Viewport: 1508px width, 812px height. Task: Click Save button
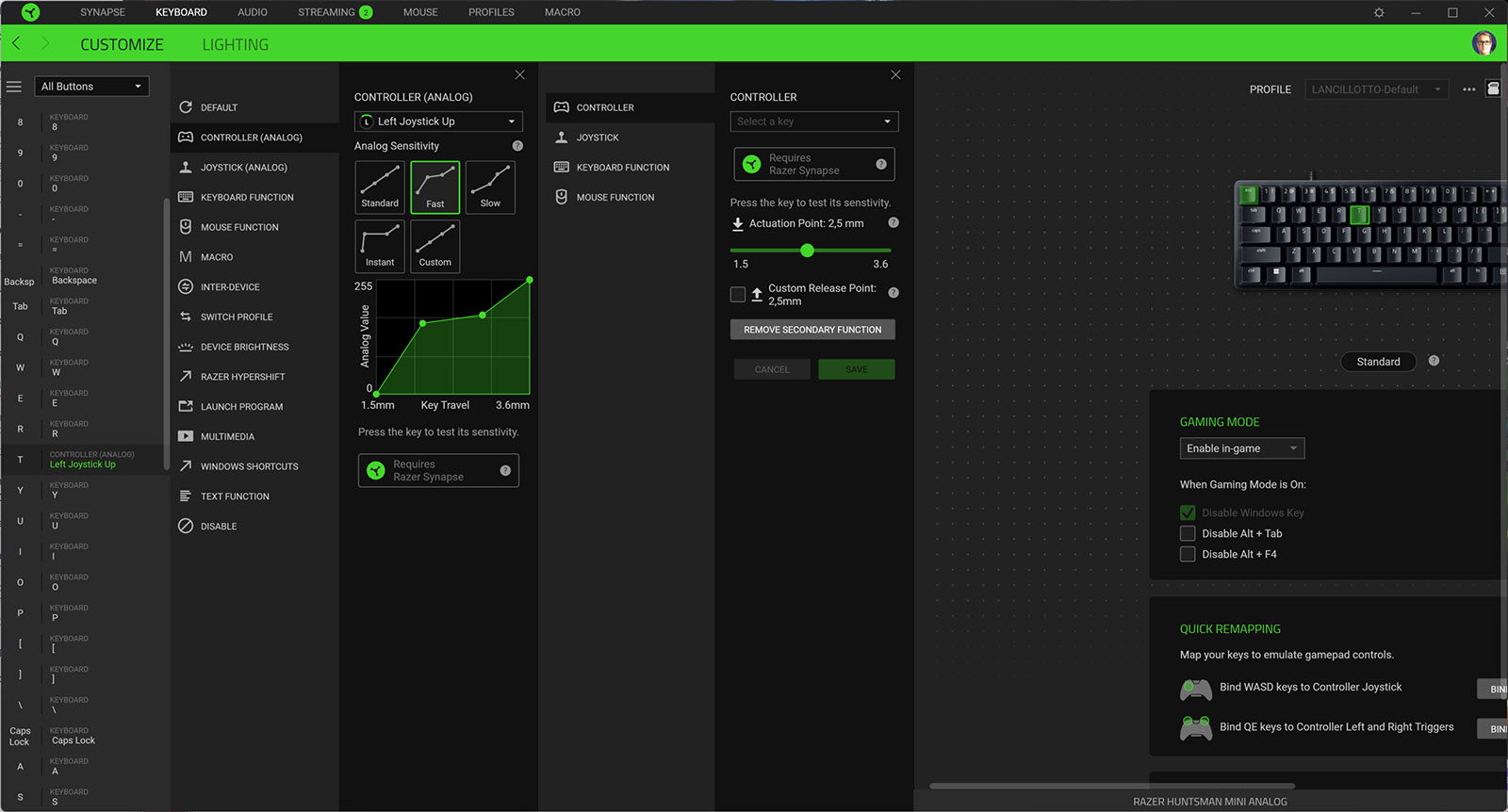click(857, 369)
